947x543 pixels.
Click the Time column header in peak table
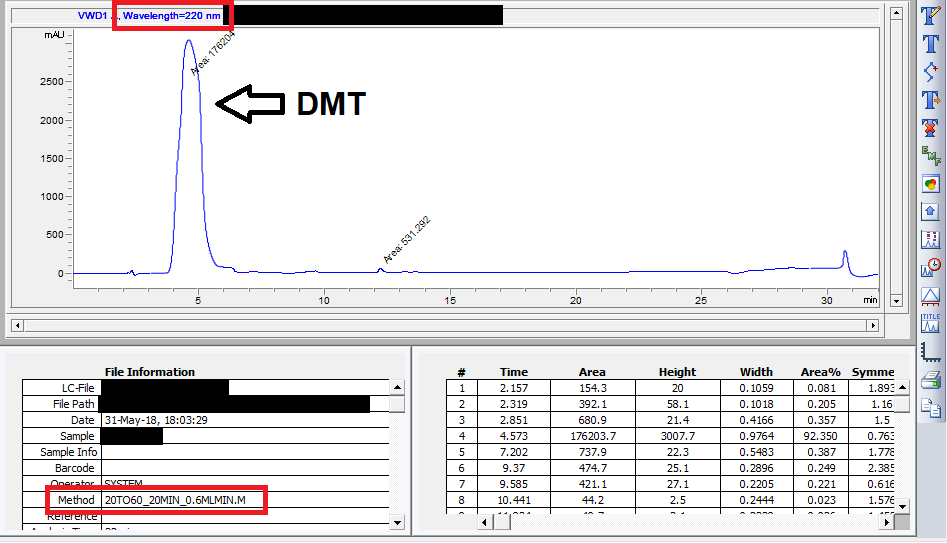click(514, 372)
